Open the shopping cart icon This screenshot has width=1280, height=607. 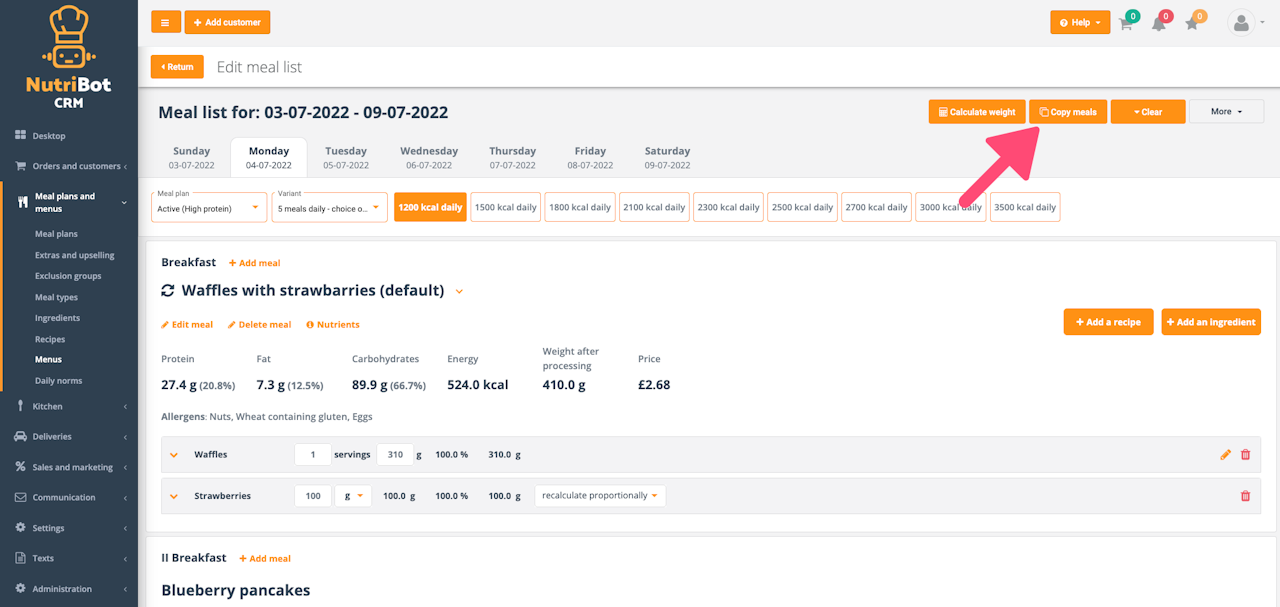(x=1126, y=23)
